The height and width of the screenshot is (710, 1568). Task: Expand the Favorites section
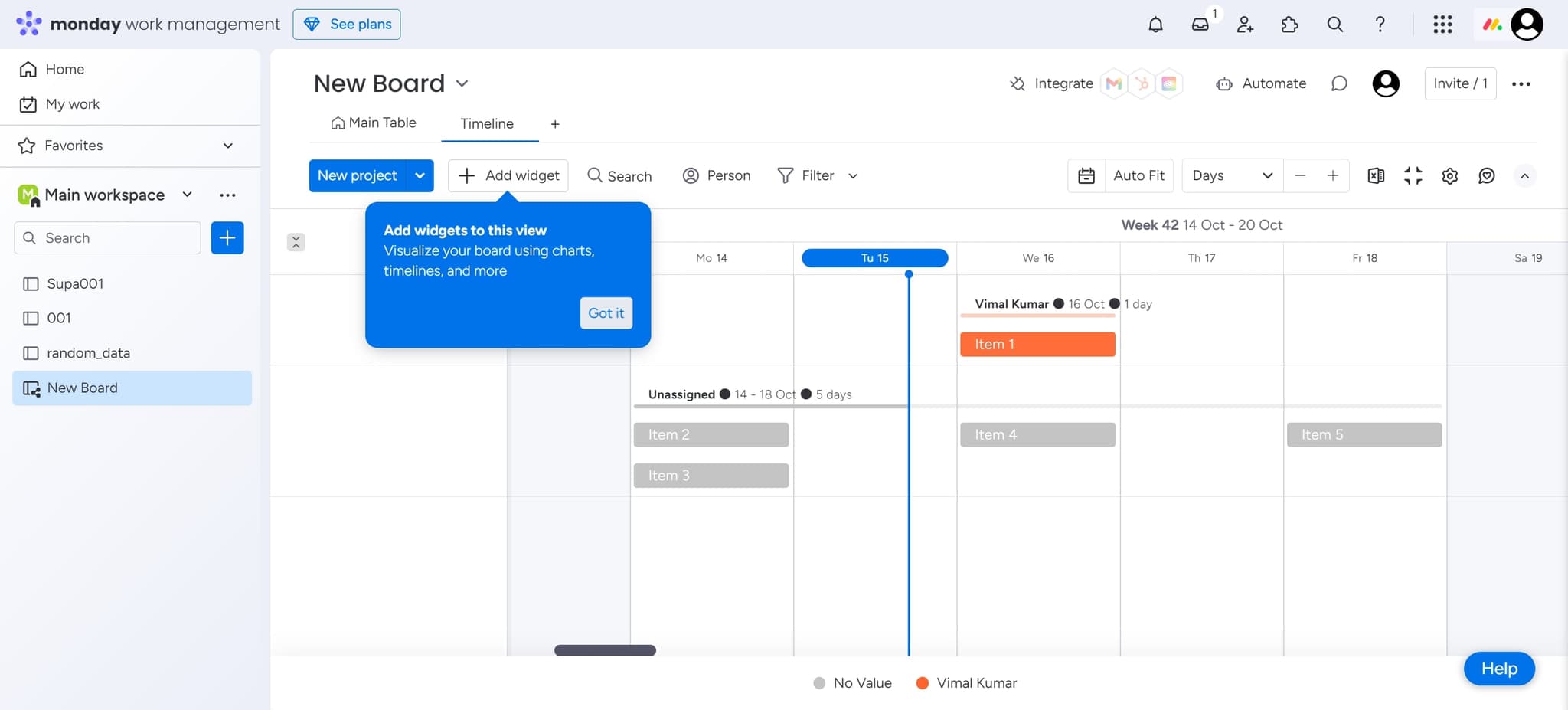(x=227, y=146)
